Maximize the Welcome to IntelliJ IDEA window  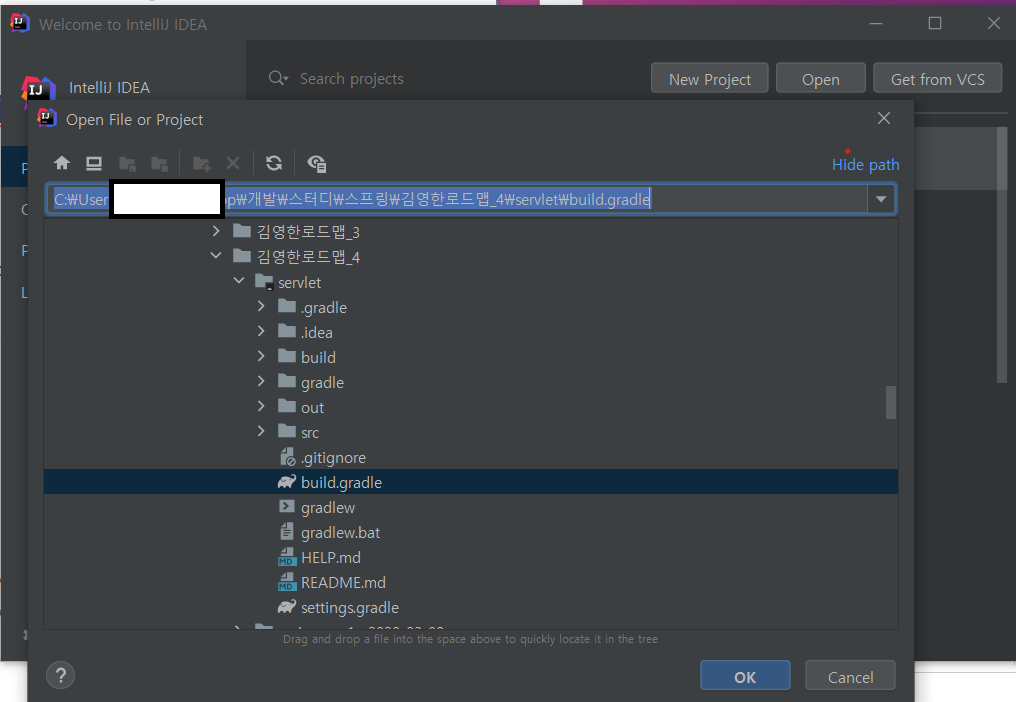[x=934, y=23]
